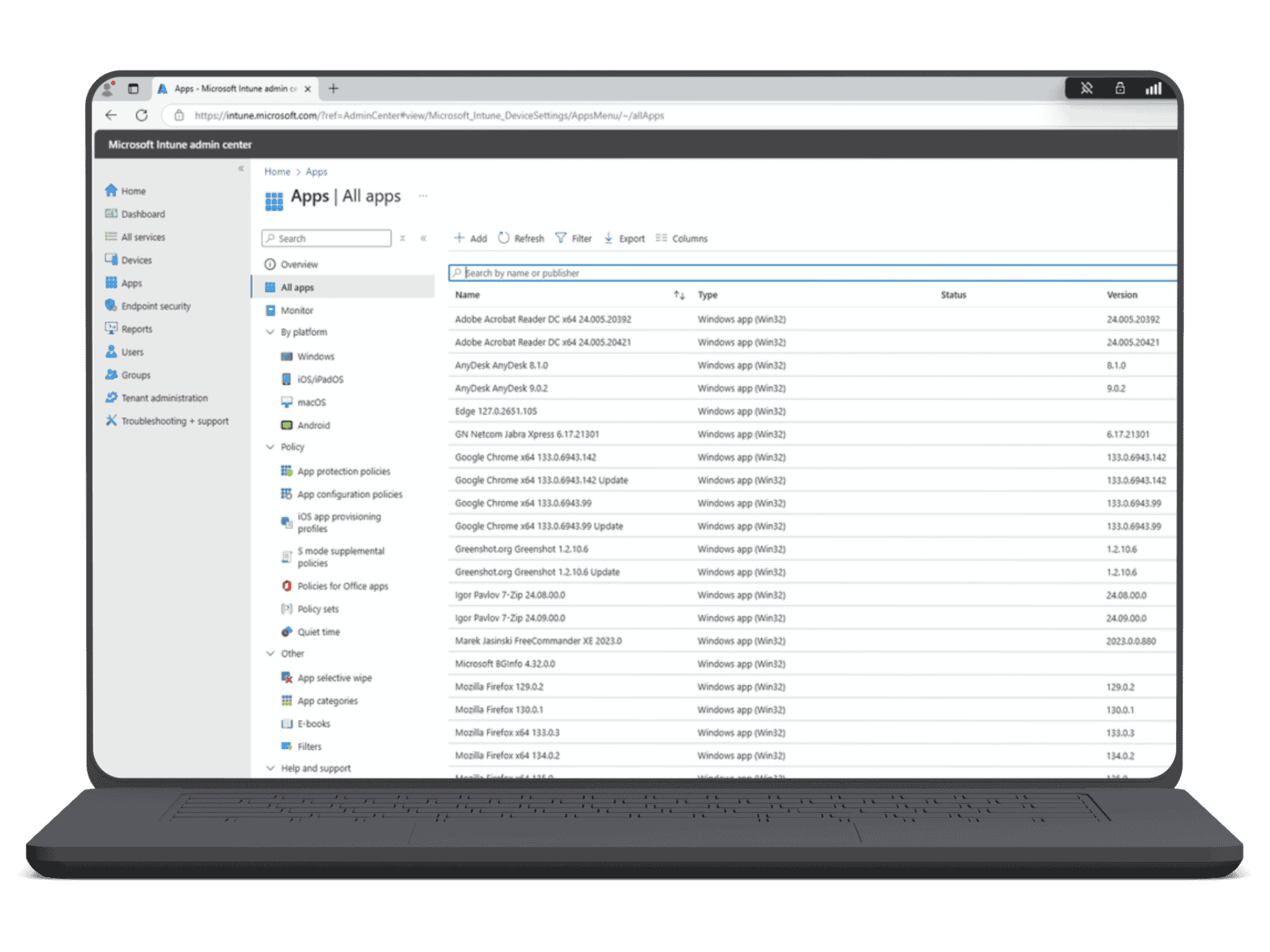The height and width of the screenshot is (952, 1270).
Task: Open Adobe Acrobat Reader DC x64 24.005.20392
Action: point(543,319)
